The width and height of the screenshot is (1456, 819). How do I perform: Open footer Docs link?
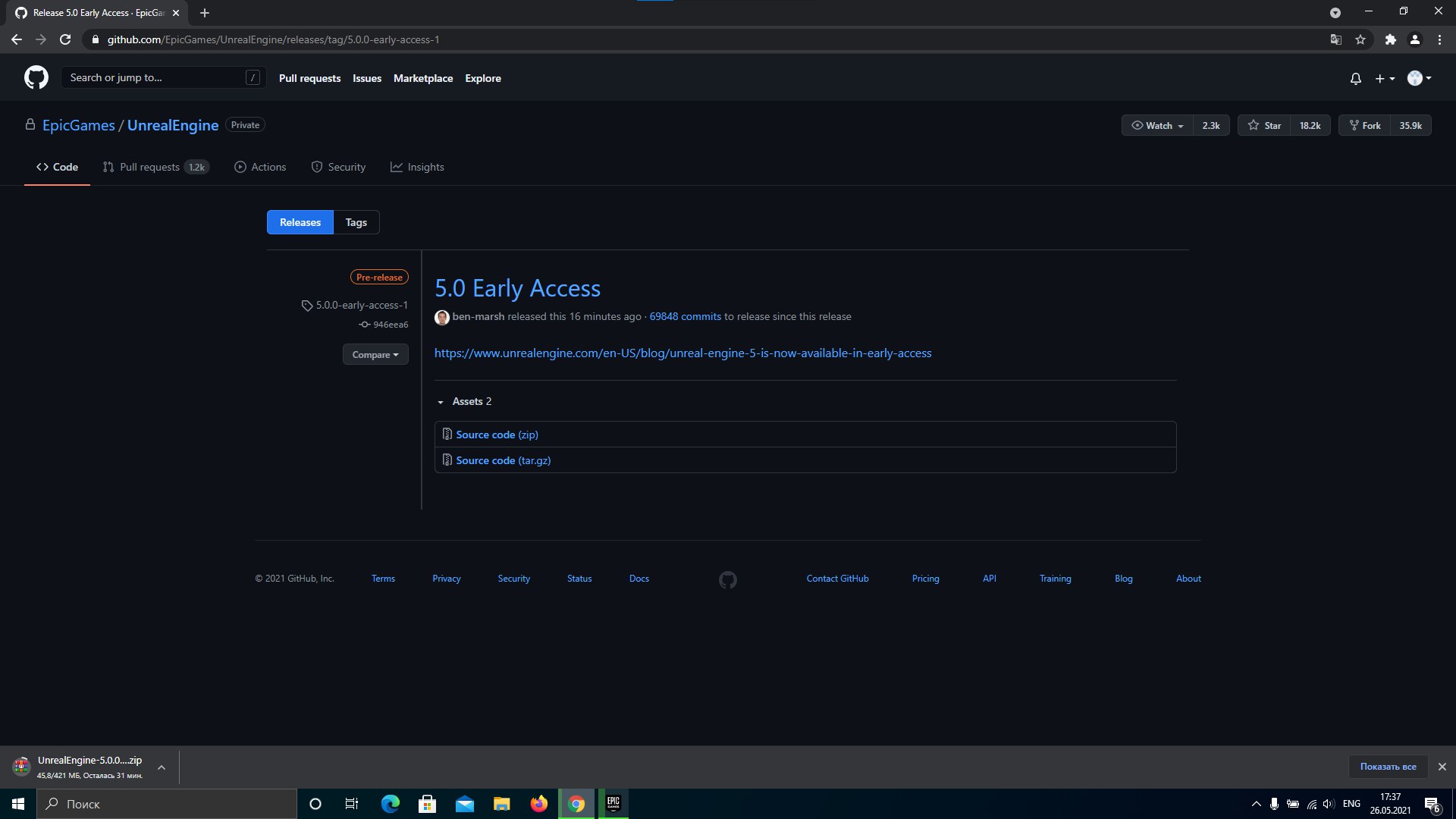pos(639,579)
